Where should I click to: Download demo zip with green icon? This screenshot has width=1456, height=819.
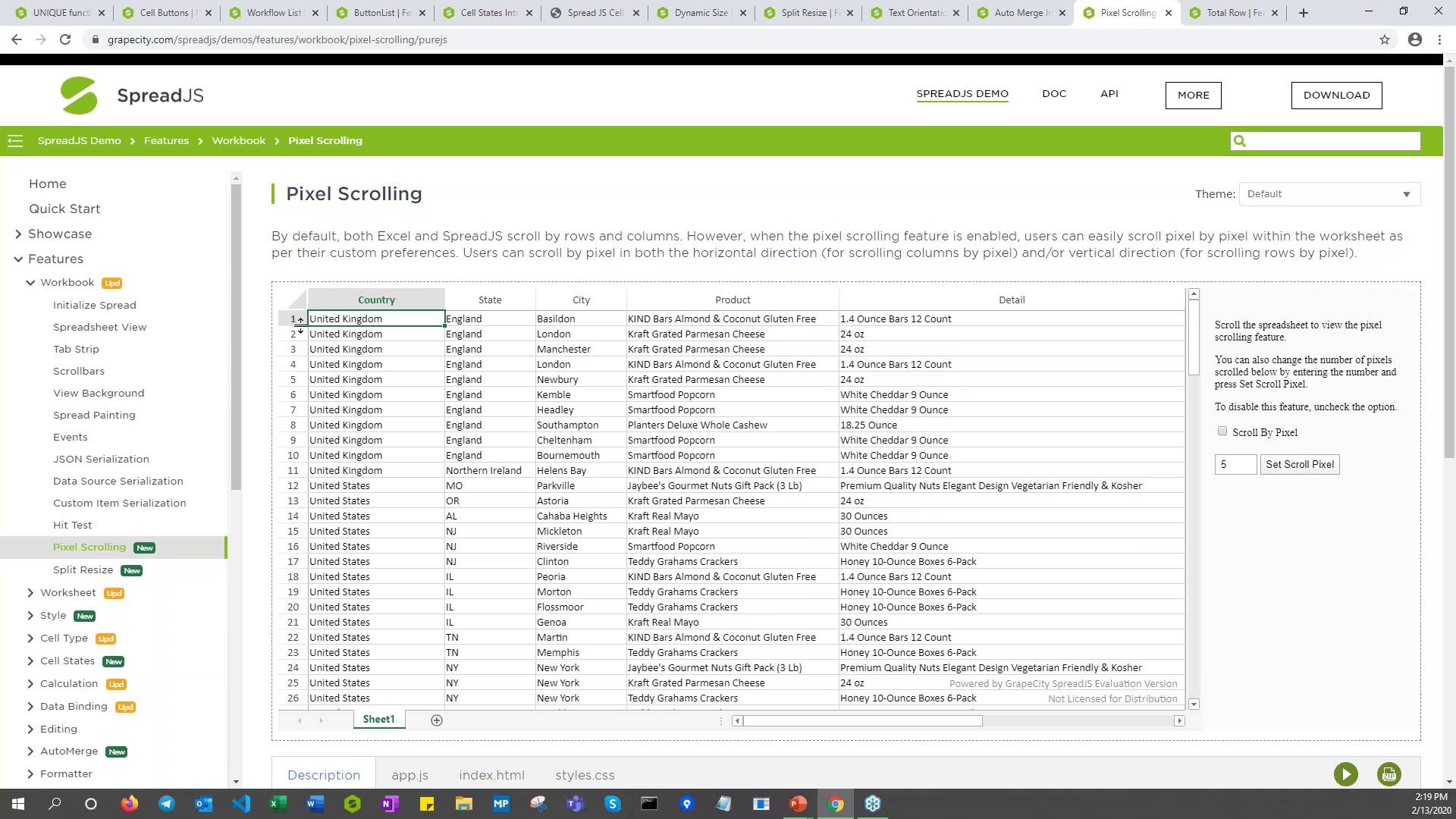pos(1389,774)
